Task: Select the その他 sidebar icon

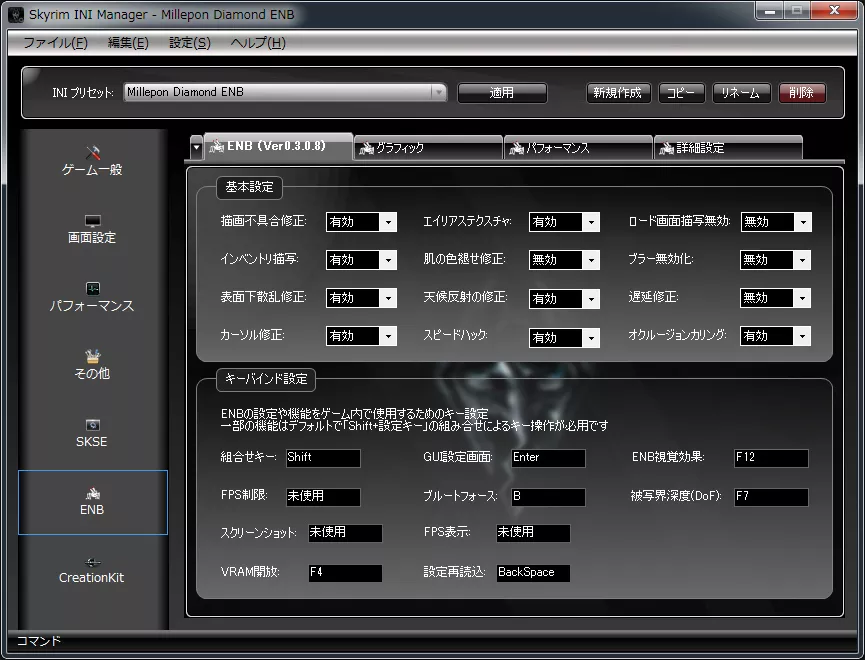Action: [x=93, y=356]
